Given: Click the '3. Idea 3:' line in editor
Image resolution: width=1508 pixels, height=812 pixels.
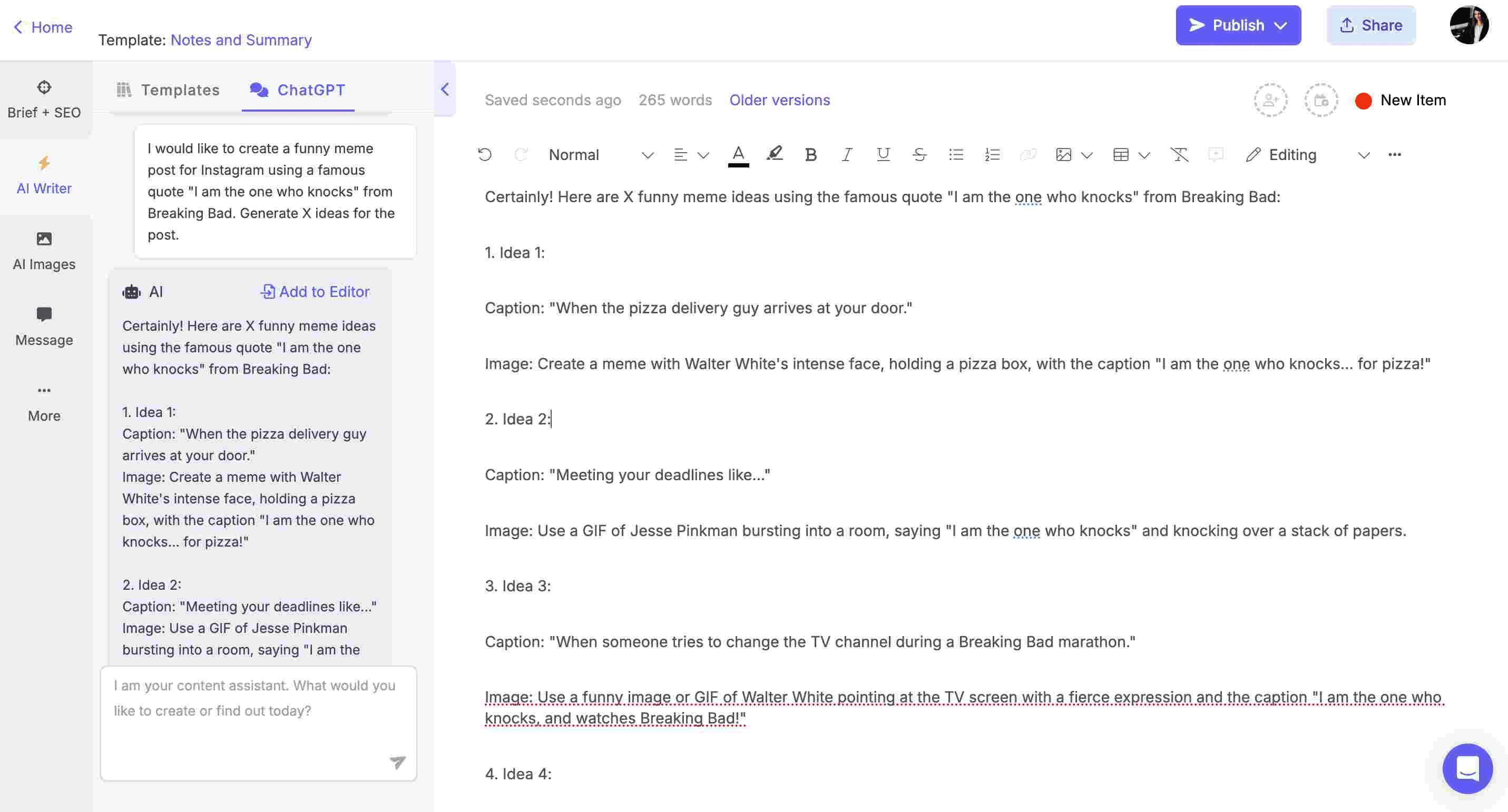Looking at the screenshot, I should point(517,586).
